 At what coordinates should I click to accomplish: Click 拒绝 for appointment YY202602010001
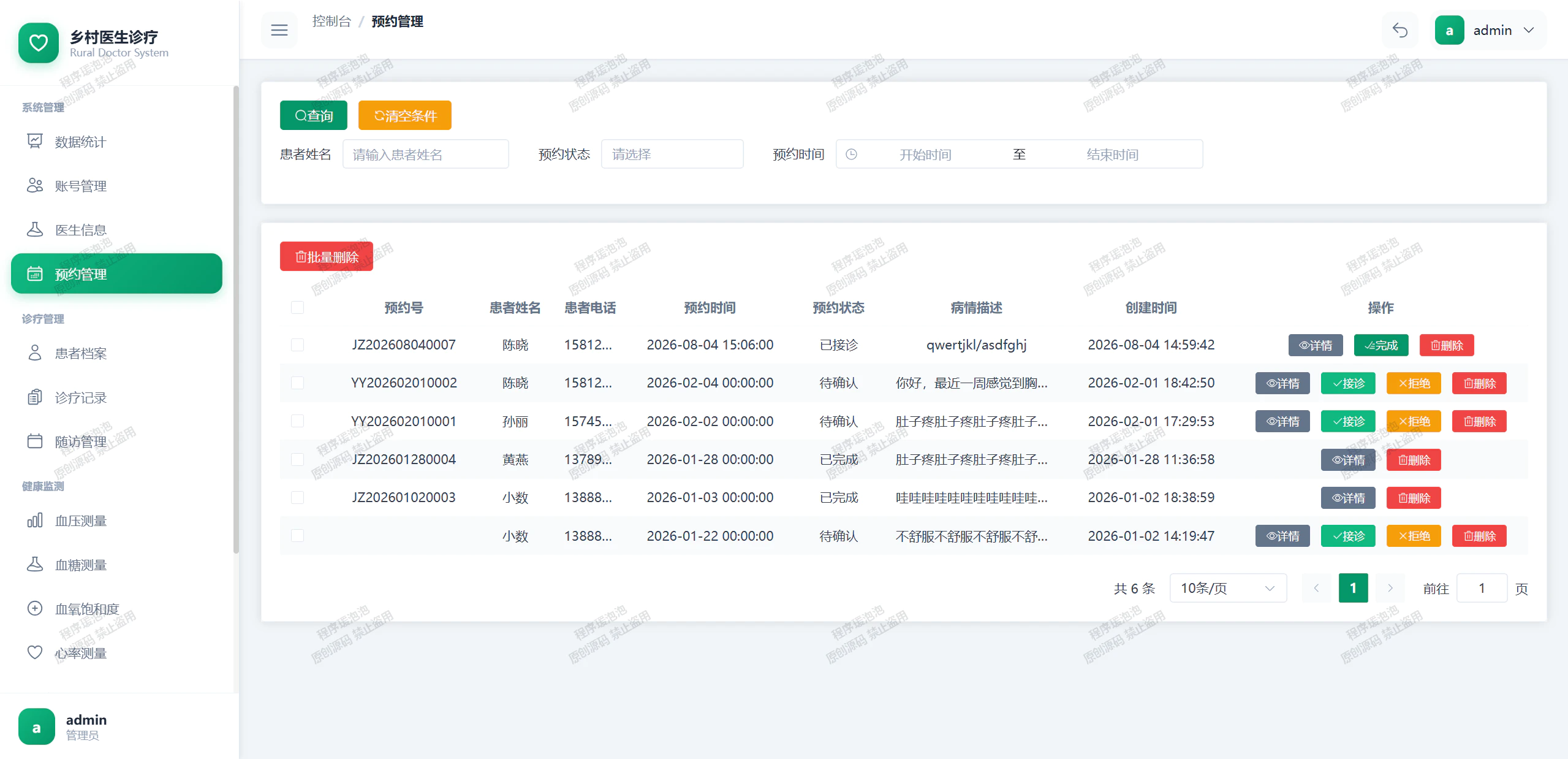[1414, 421]
